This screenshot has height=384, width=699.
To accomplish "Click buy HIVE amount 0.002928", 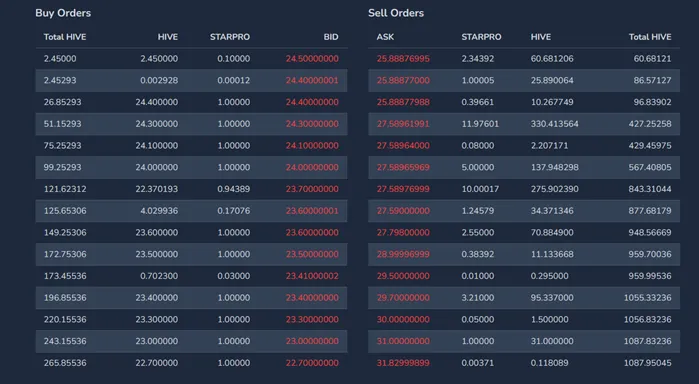I will 159,81.
